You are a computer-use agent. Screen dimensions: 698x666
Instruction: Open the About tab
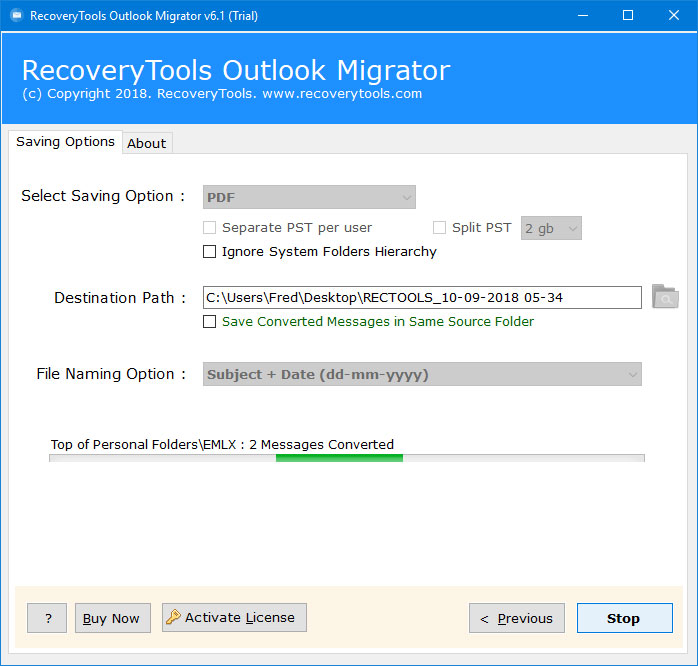click(146, 143)
